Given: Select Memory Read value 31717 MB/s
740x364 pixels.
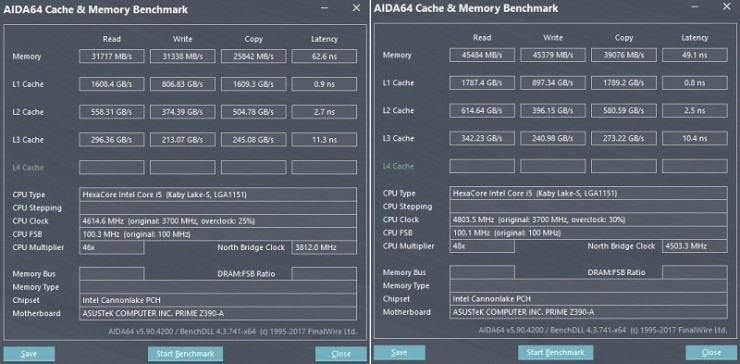Looking at the screenshot, I should (x=112, y=56).
